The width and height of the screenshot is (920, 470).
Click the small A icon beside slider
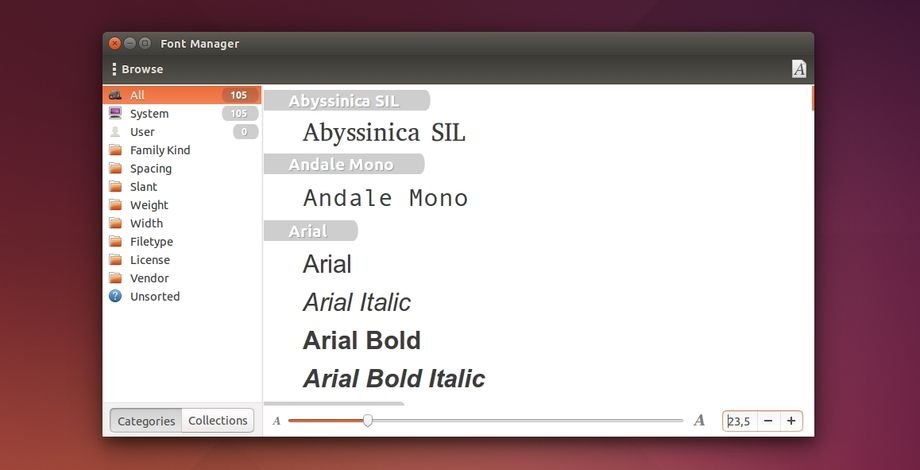pyautogui.click(x=277, y=421)
